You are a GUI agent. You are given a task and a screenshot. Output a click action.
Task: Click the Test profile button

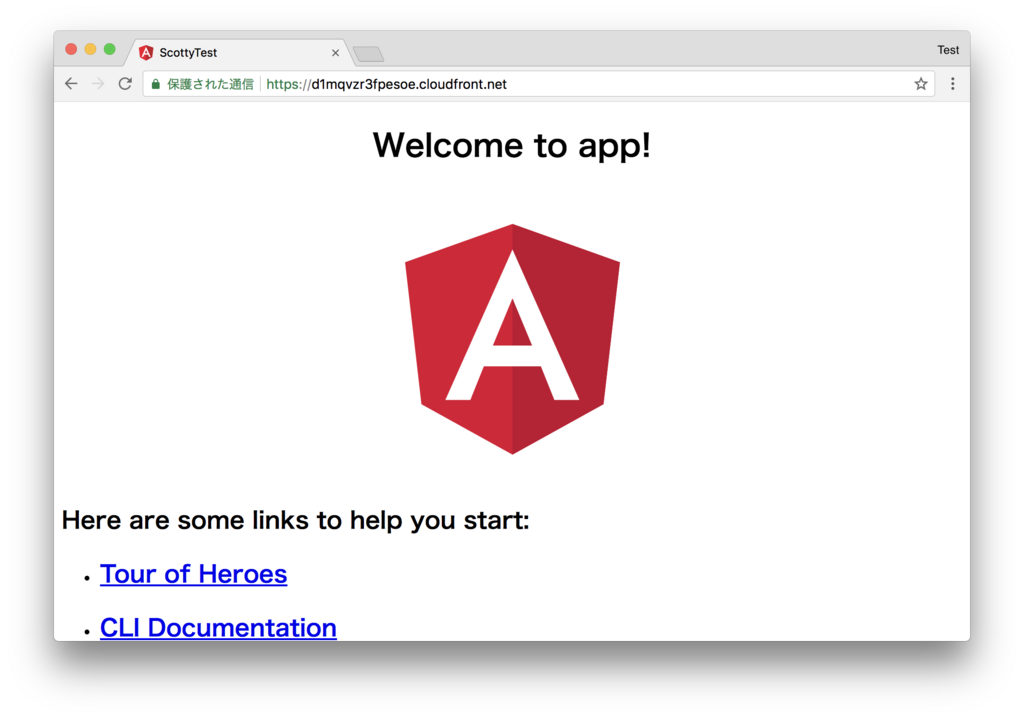point(948,50)
